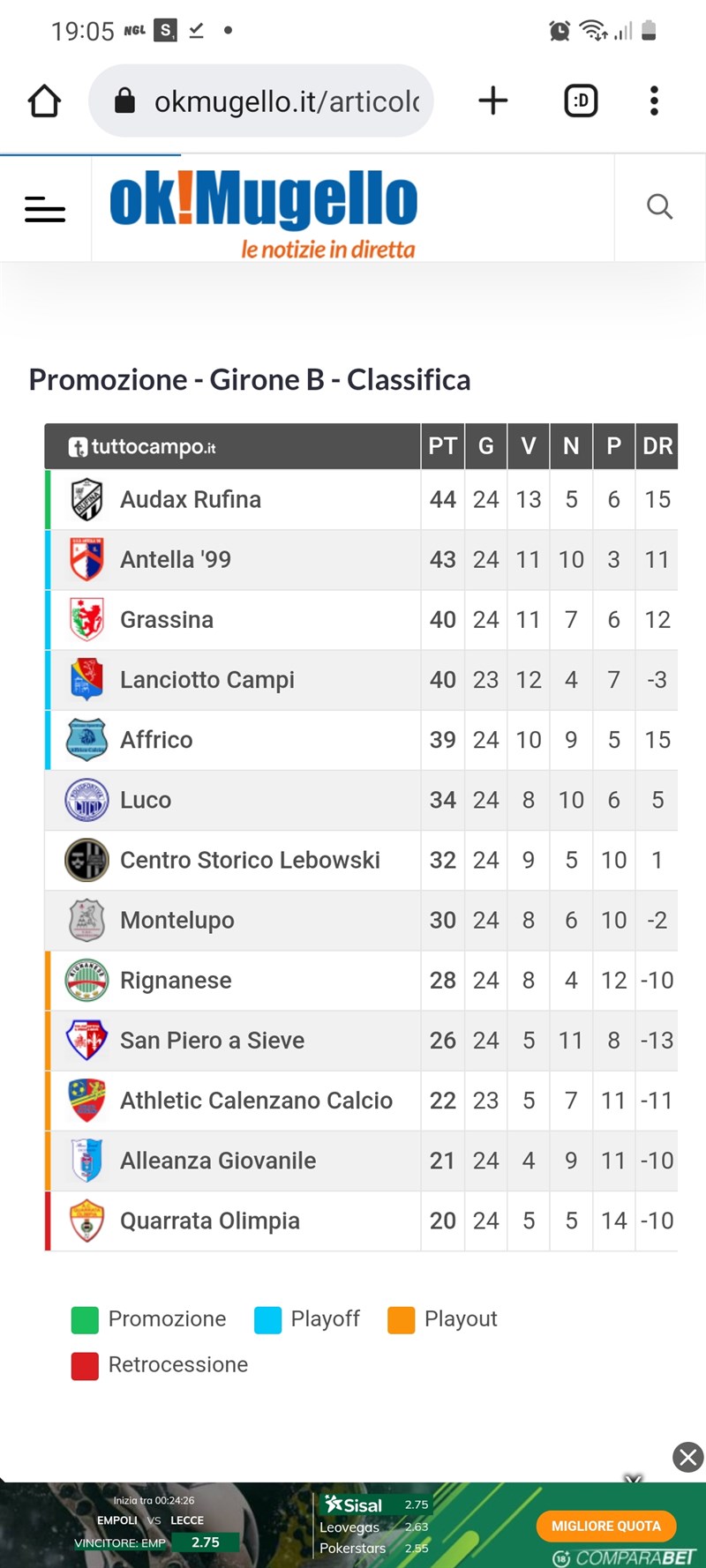Open a new browser tab with the plus icon
The width and height of the screenshot is (706, 1568).
[493, 101]
